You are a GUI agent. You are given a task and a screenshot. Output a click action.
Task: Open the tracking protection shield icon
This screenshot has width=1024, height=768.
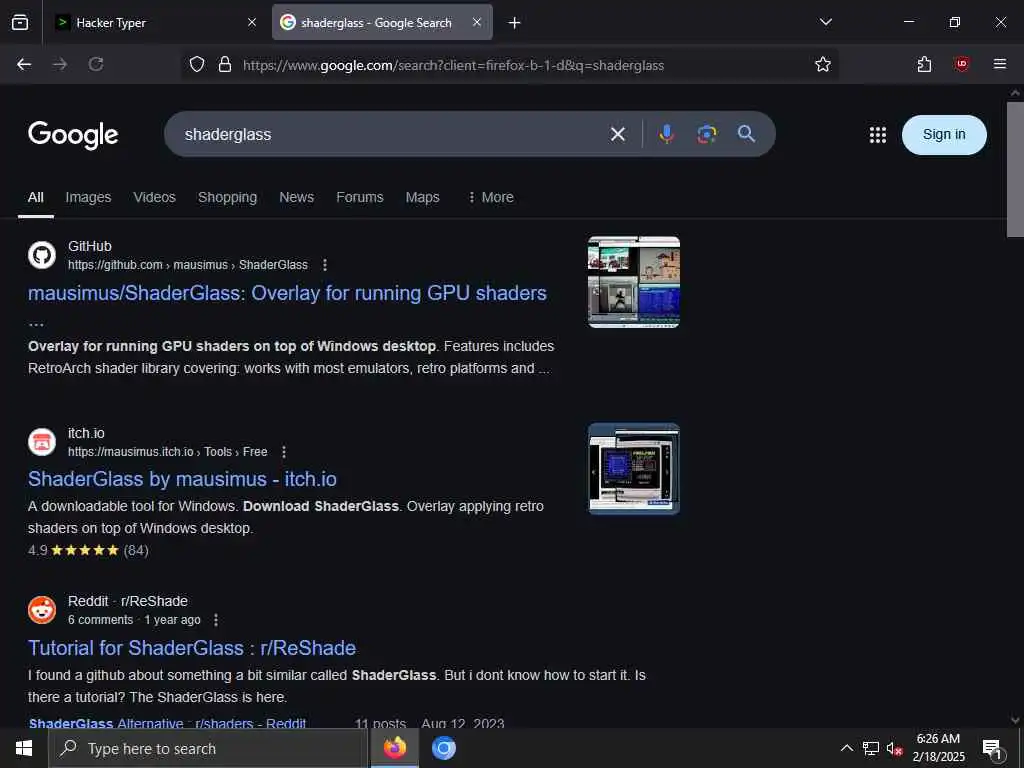pos(197,64)
